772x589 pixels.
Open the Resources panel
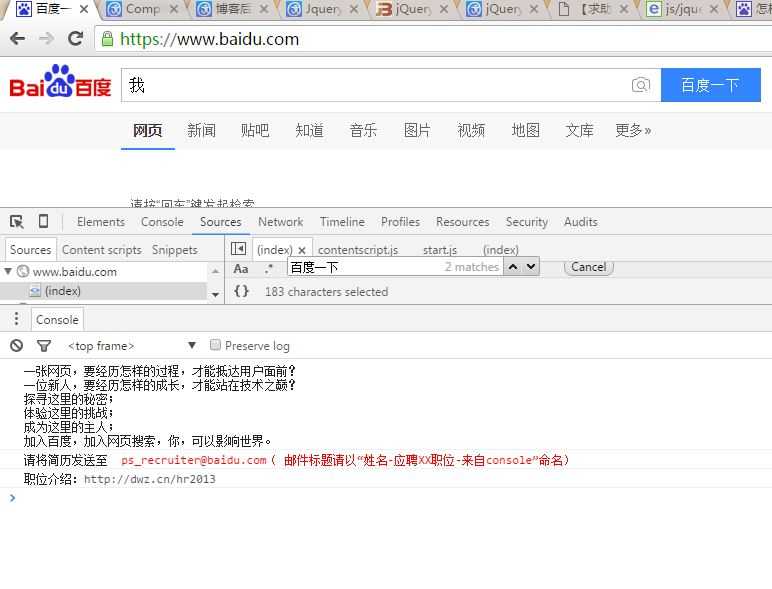[462, 222]
